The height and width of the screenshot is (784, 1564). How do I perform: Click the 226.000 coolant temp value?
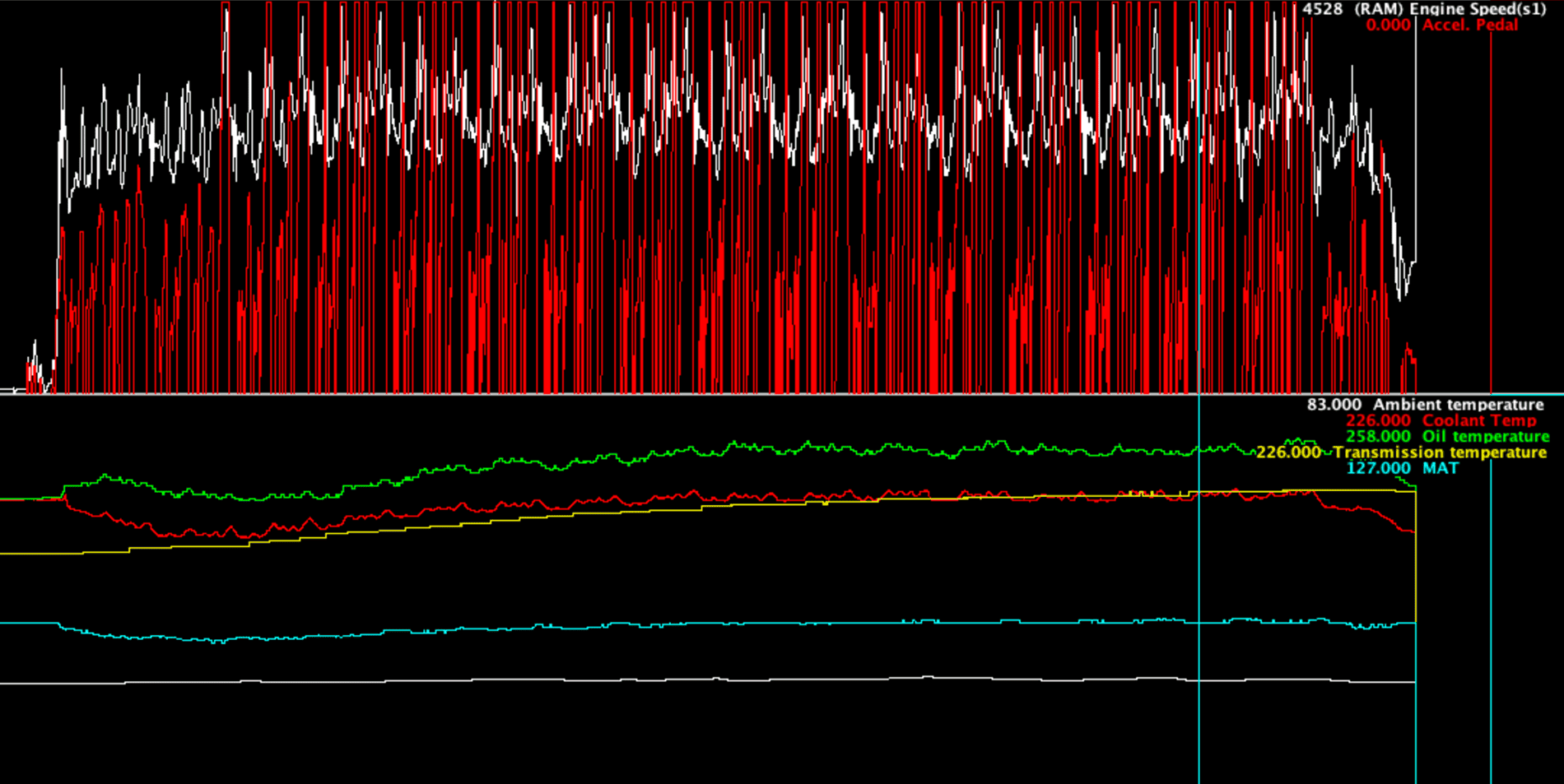(x=1378, y=420)
